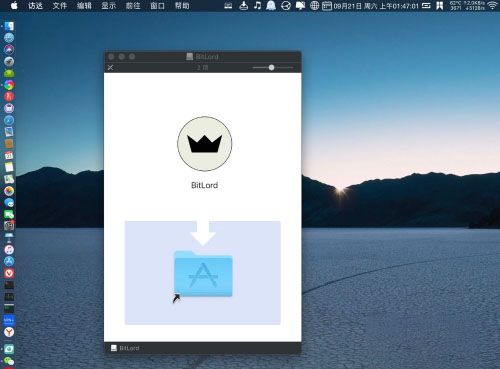The height and width of the screenshot is (369, 500).
Task: Open Launchpad rocket icon in dock
Action: [x=9, y=61]
